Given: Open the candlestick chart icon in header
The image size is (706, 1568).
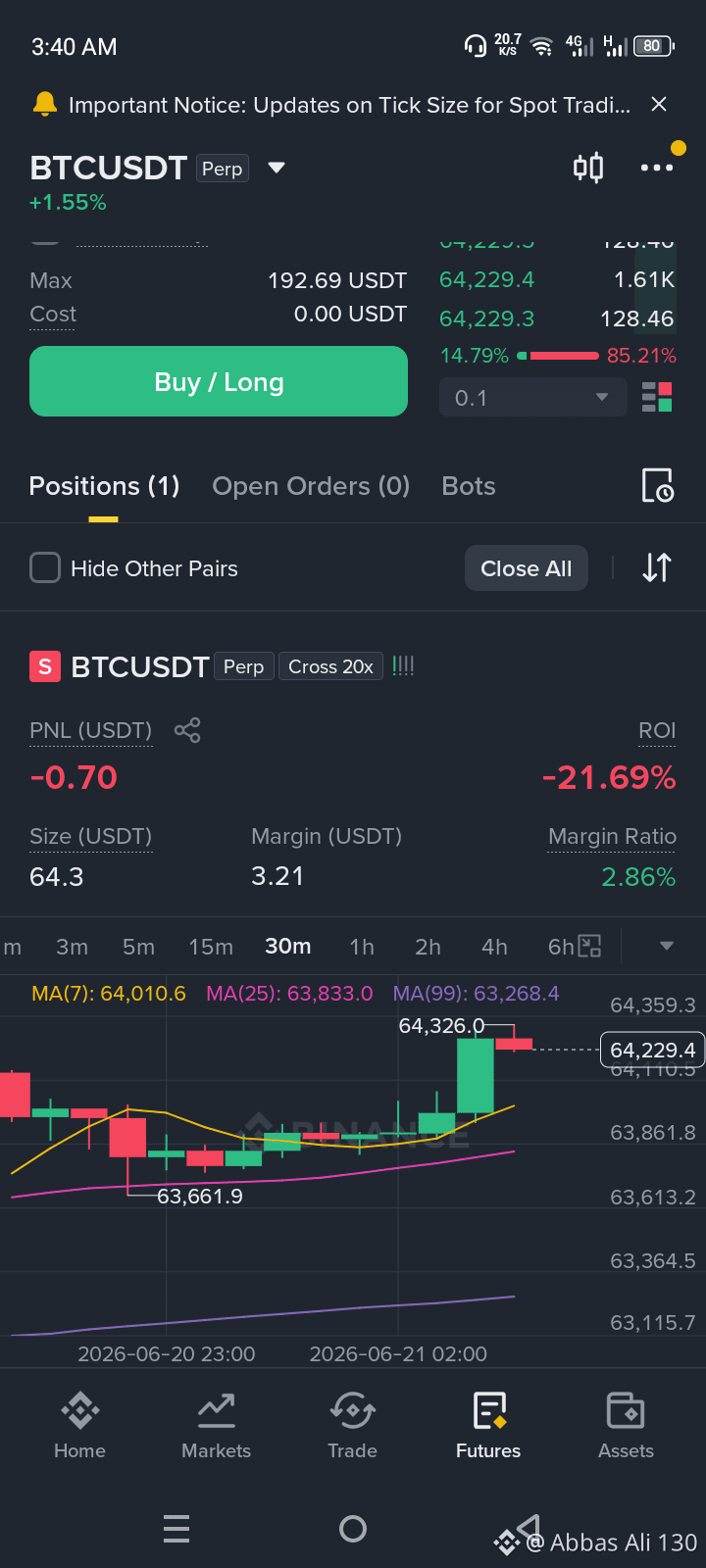Looking at the screenshot, I should 588,168.
